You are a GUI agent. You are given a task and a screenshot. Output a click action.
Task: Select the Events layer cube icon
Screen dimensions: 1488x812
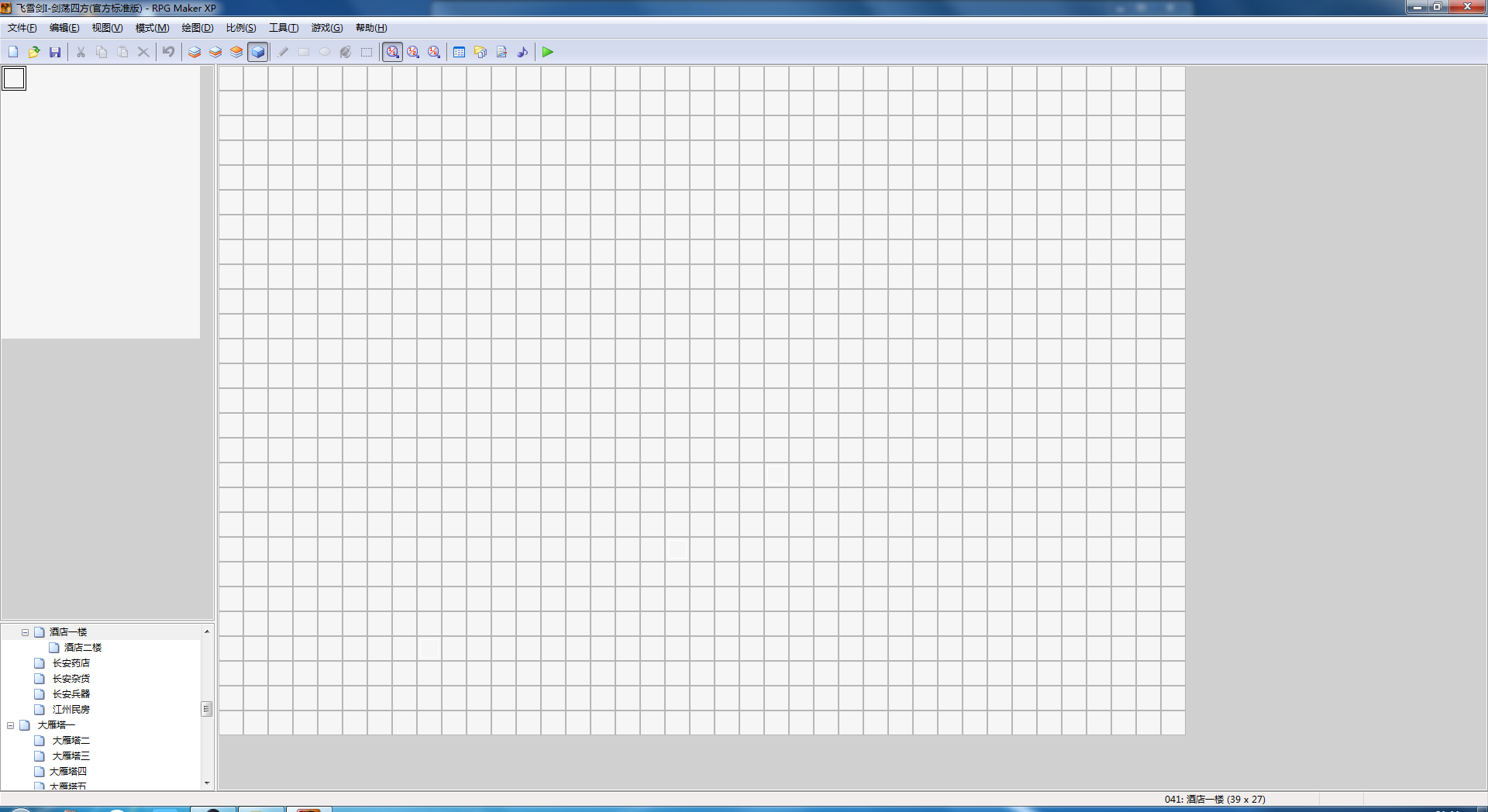(257, 52)
